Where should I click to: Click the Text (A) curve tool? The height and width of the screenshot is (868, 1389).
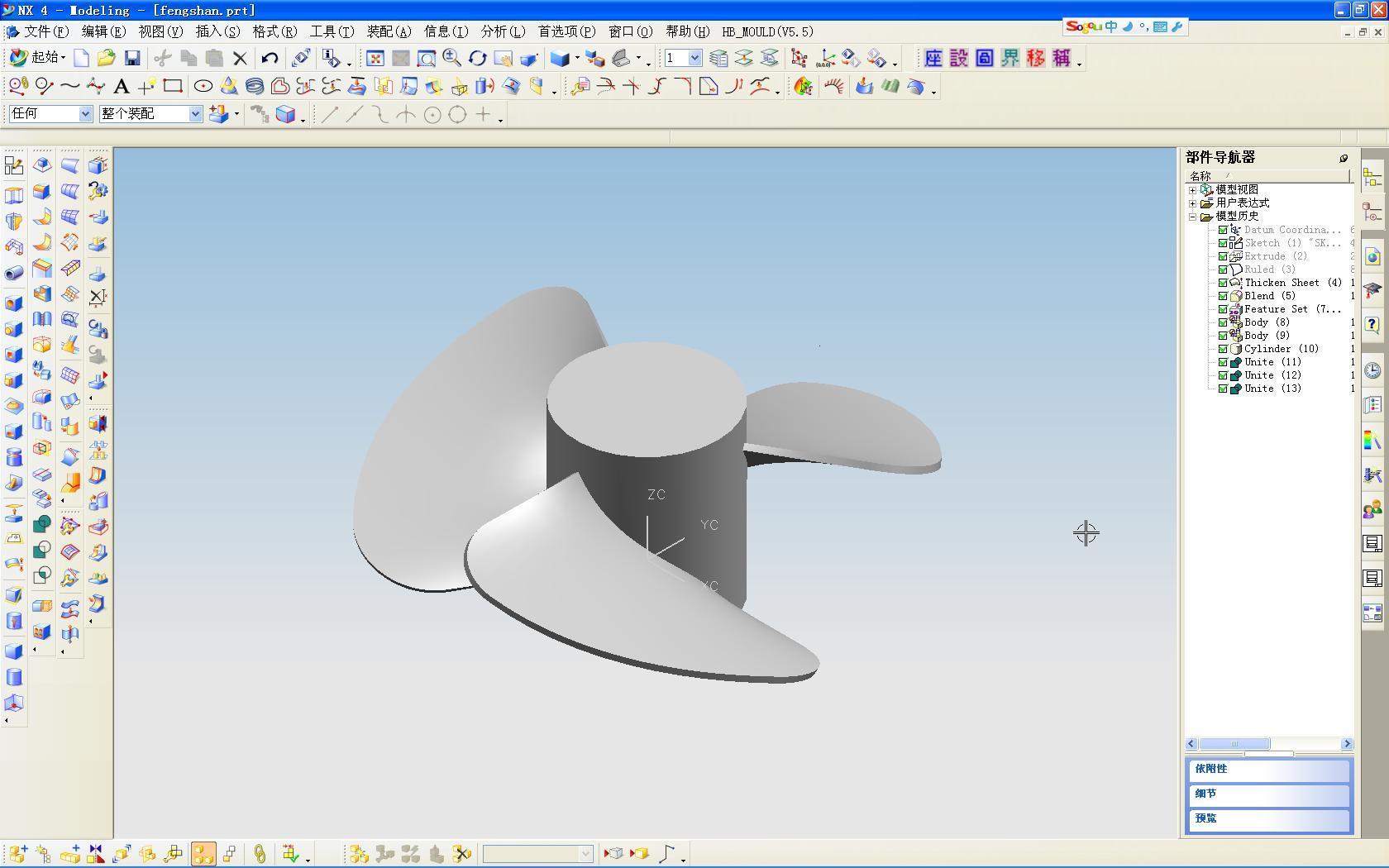pos(121,87)
